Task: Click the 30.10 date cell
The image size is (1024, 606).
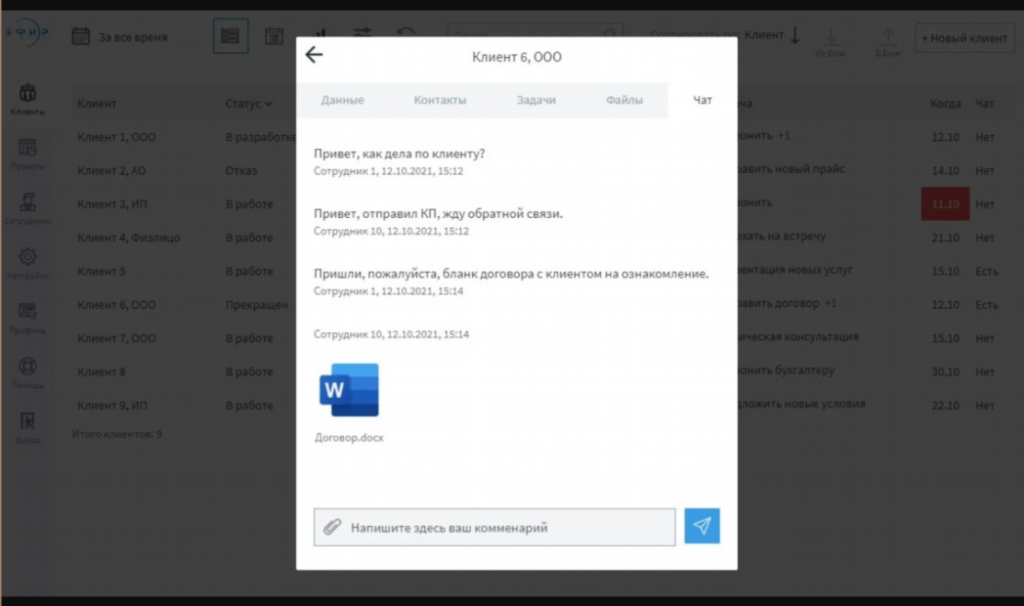Action: pos(945,372)
